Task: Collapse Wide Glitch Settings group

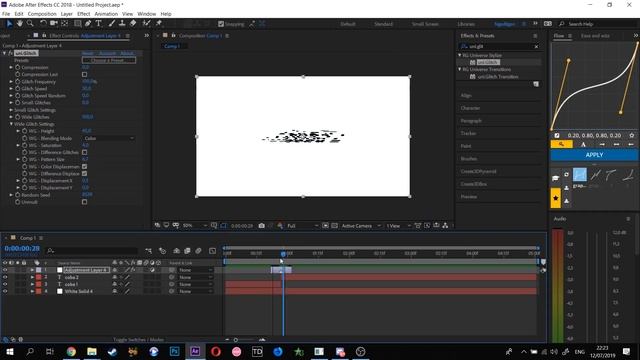Action: tap(11, 124)
